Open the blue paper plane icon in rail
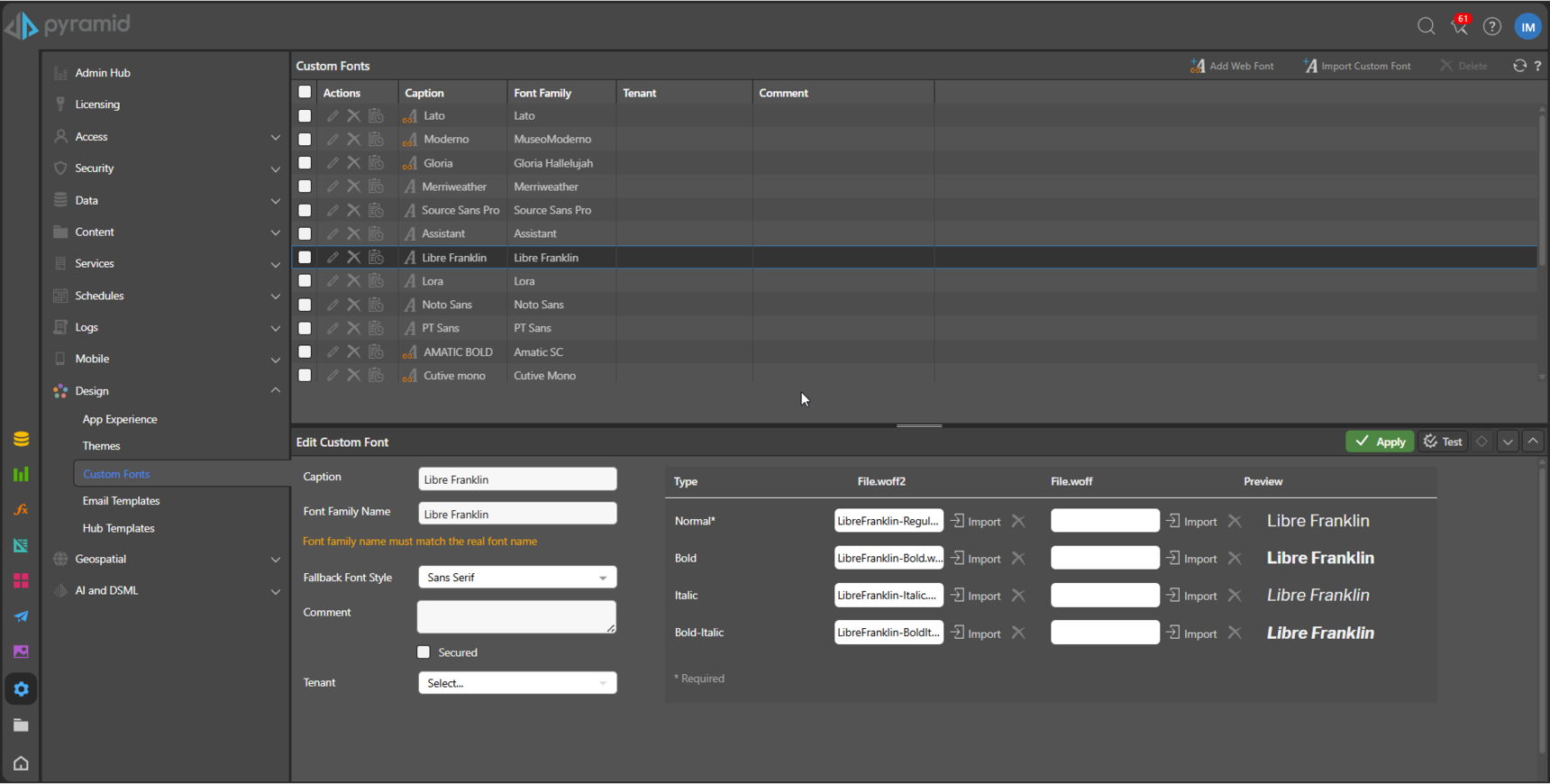The height and width of the screenshot is (784, 1550). (x=21, y=616)
